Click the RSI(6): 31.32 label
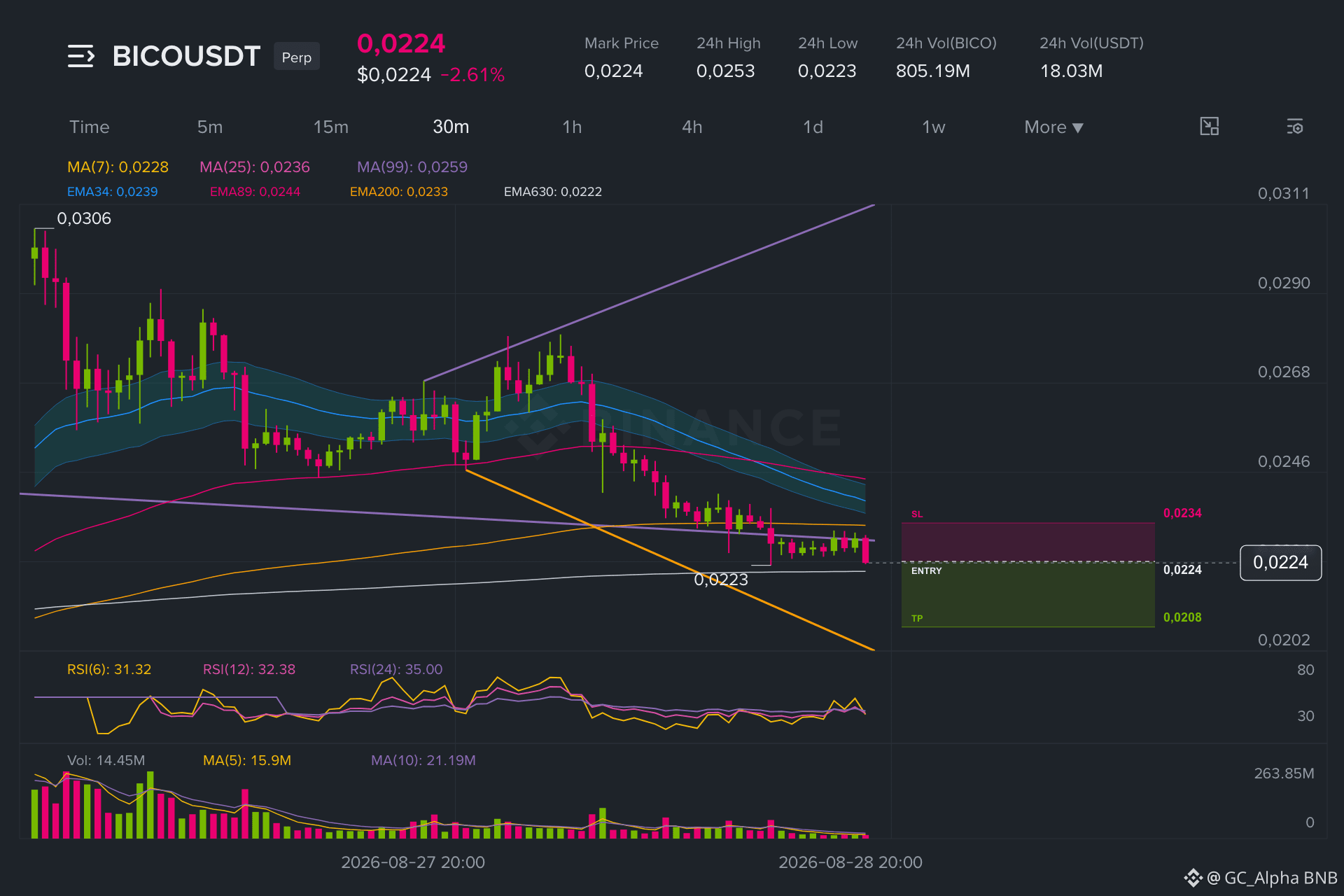 point(109,669)
